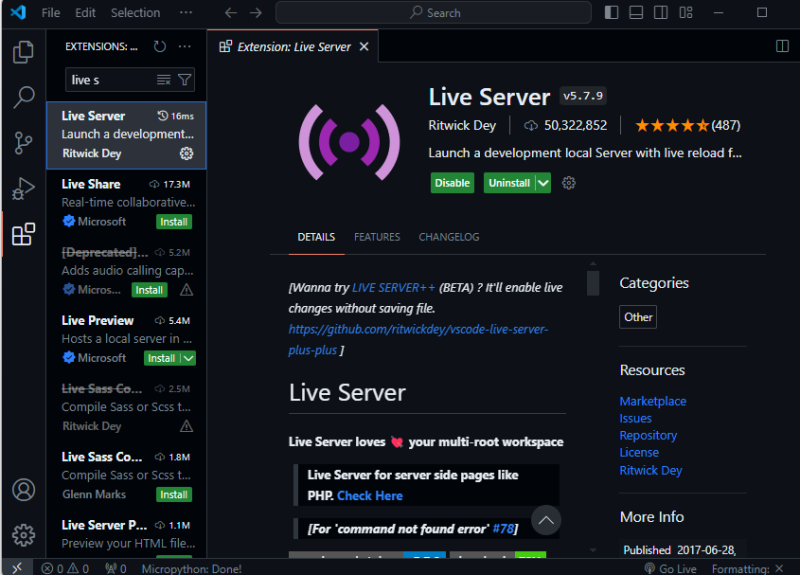The image size is (800, 575).
Task: Open Run and Debug view
Action: pos(23,188)
